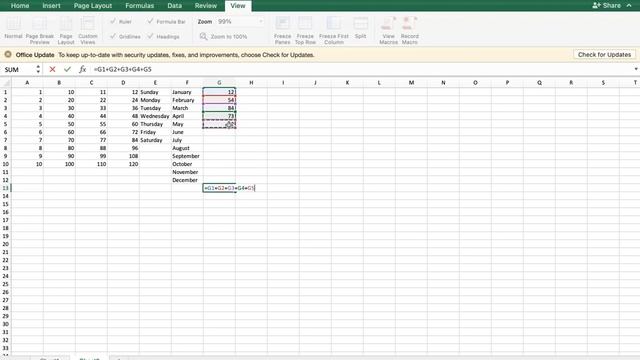Click the Zoom to 100% icon
The image size is (640, 360).
tap(203, 37)
